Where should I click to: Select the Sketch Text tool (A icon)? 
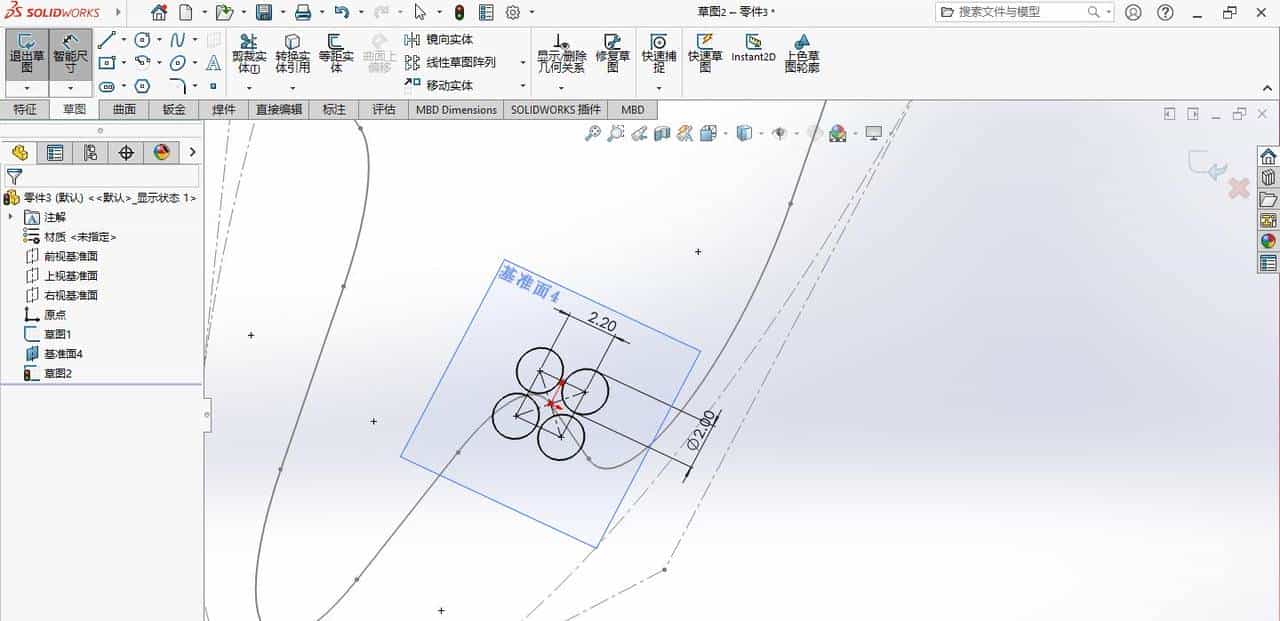coord(215,61)
